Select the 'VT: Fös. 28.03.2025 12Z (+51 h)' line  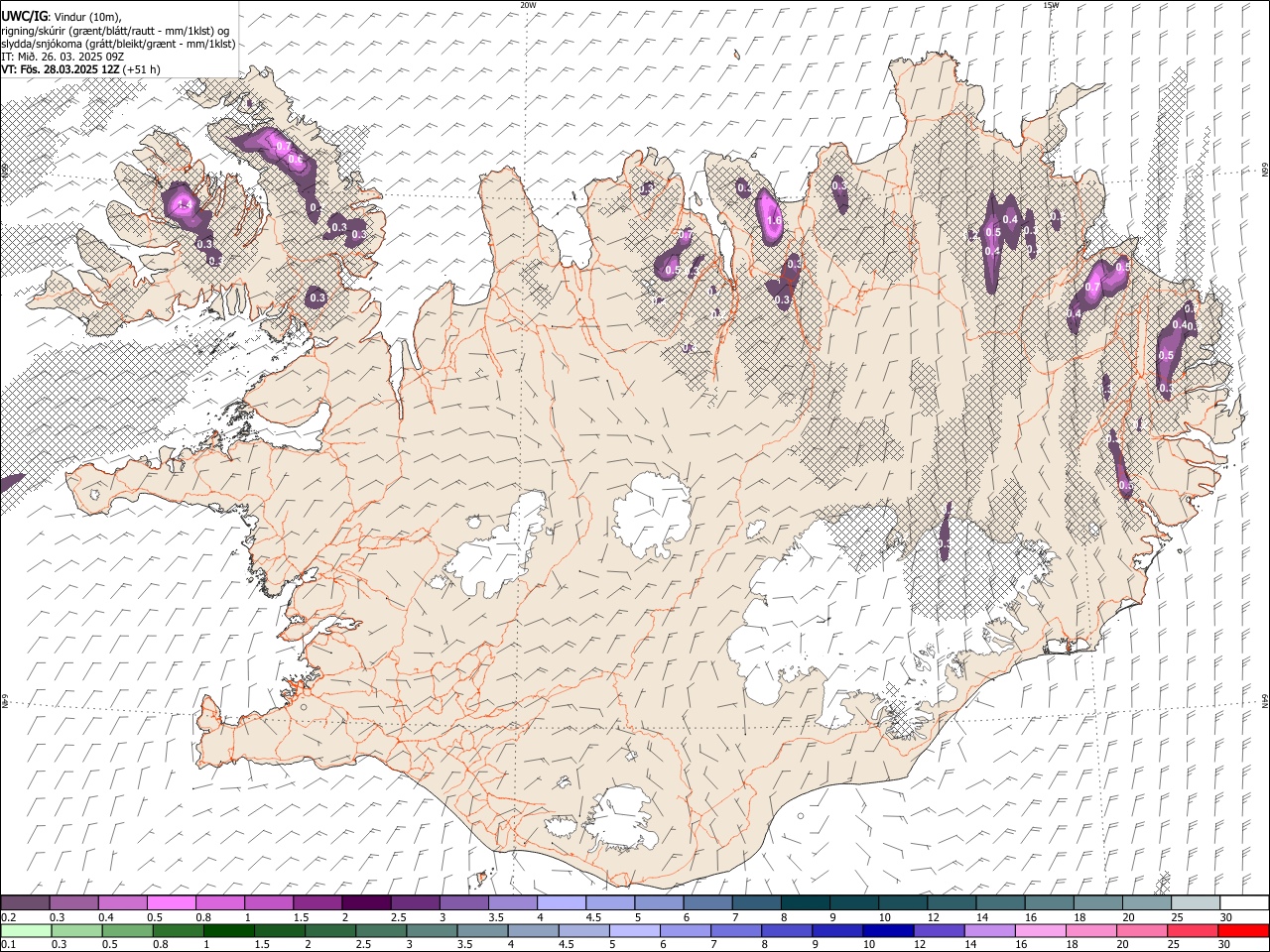coord(80,69)
